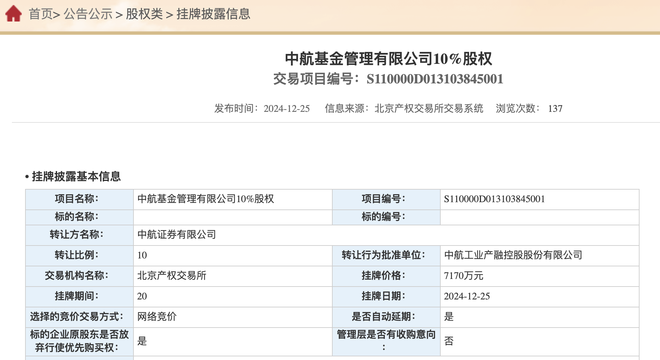Viewport: 660px width, 360px height.
Task: Select the 项目编号 value in table
Action: click(540, 199)
